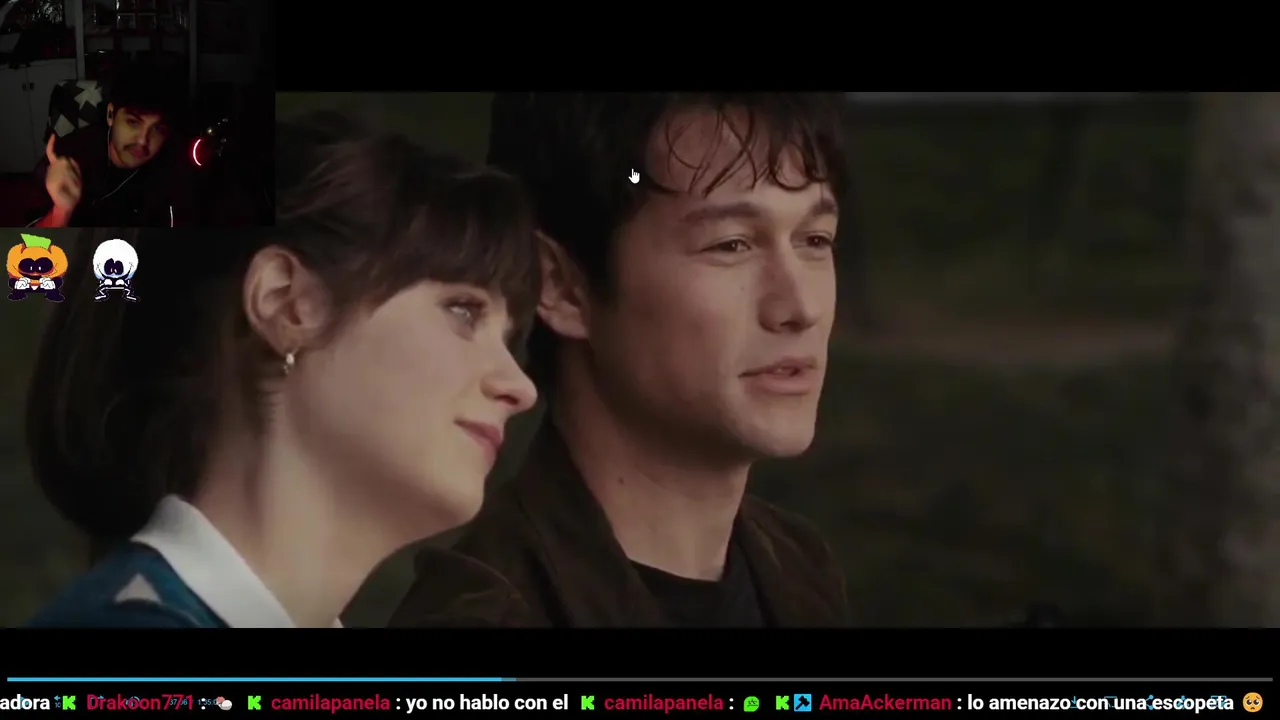Click the username AmaAckerman in chat ticker
Screen dimensions: 1280x720
[885, 703]
